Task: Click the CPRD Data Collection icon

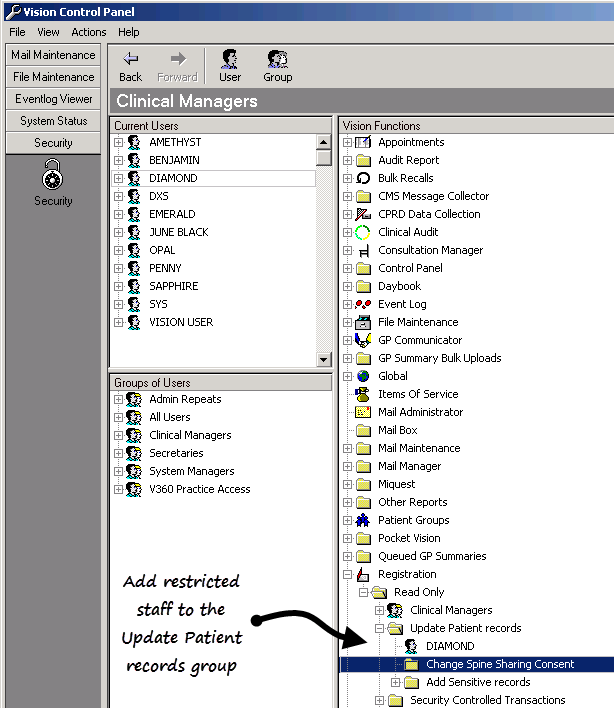Action: [x=363, y=214]
